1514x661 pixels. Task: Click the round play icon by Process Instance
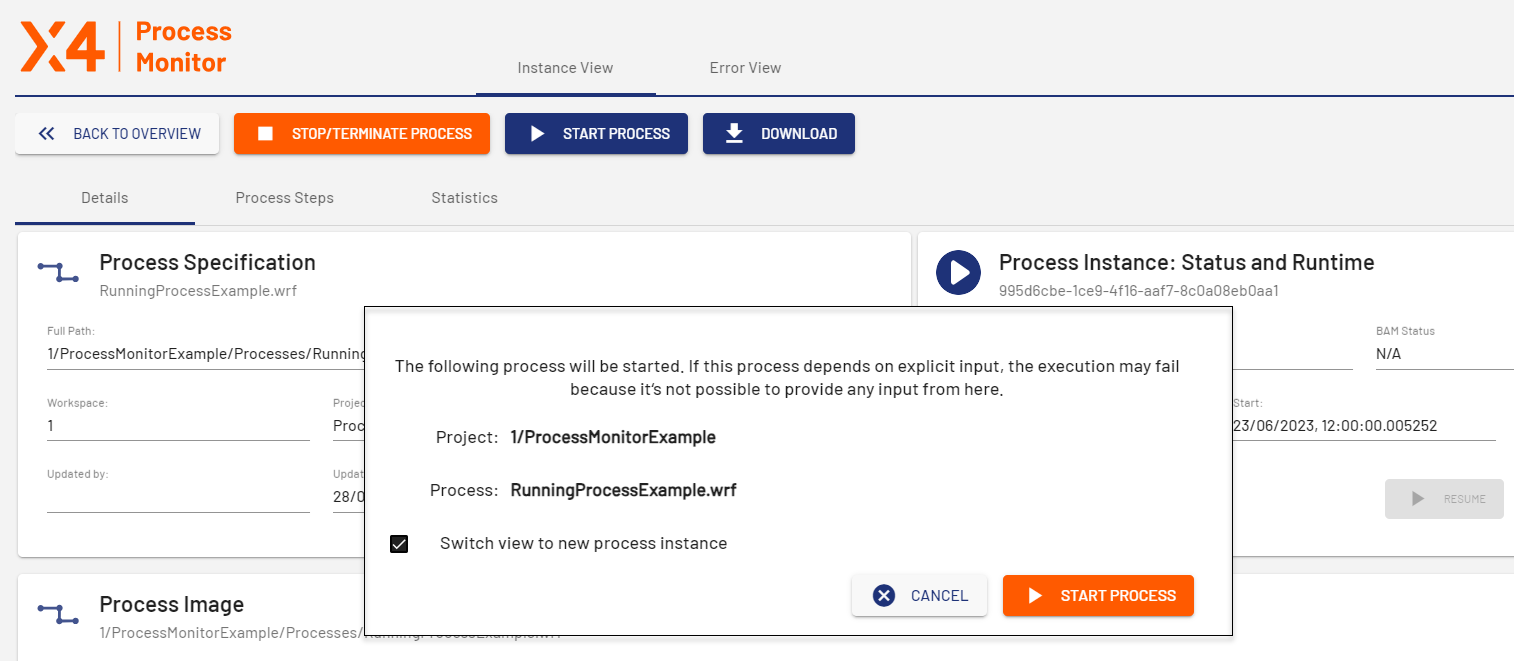(x=958, y=272)
